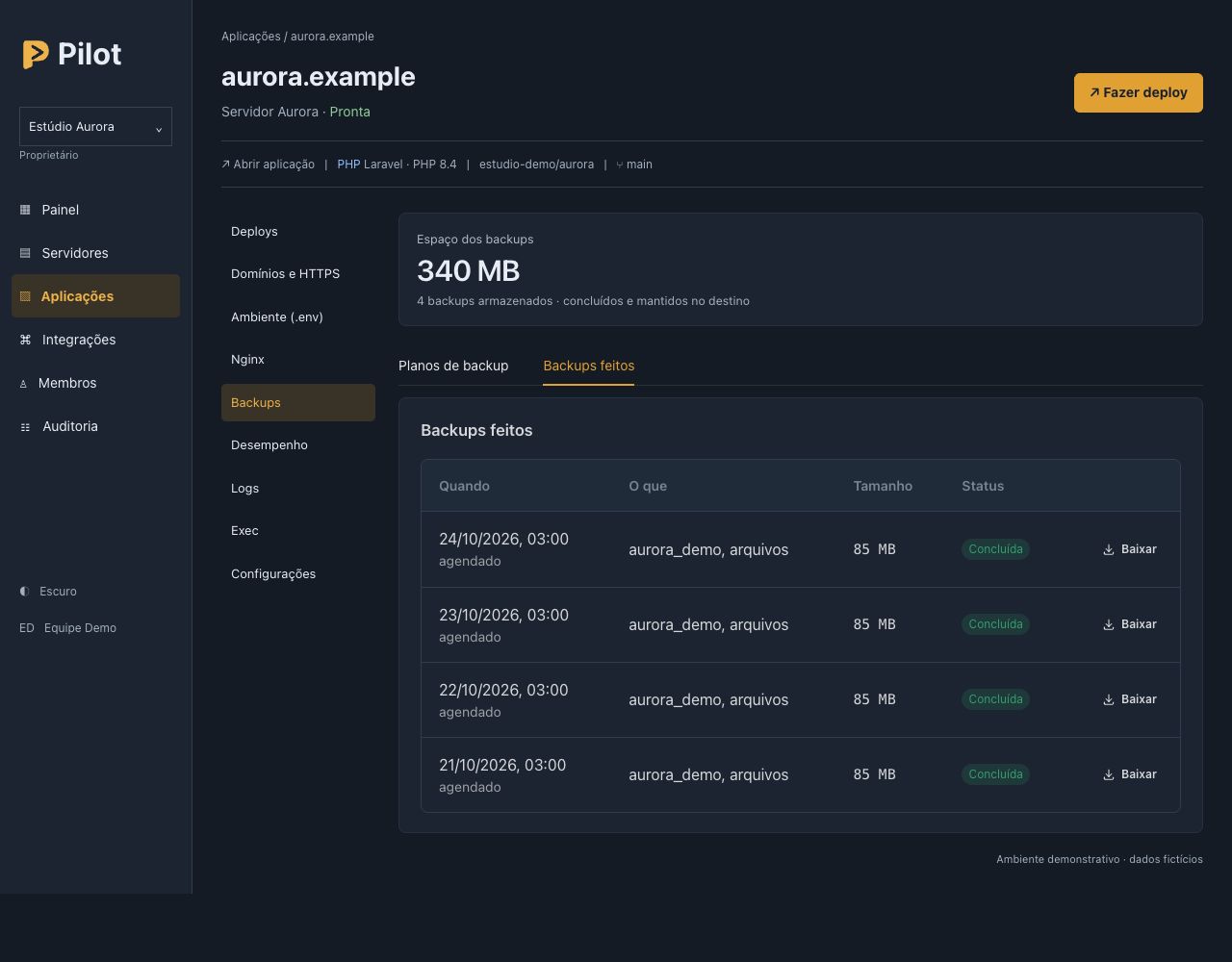Click the Servidores sidebar icon
The width and height of the screenshot is (1232, 962).
tap(25, 253)
